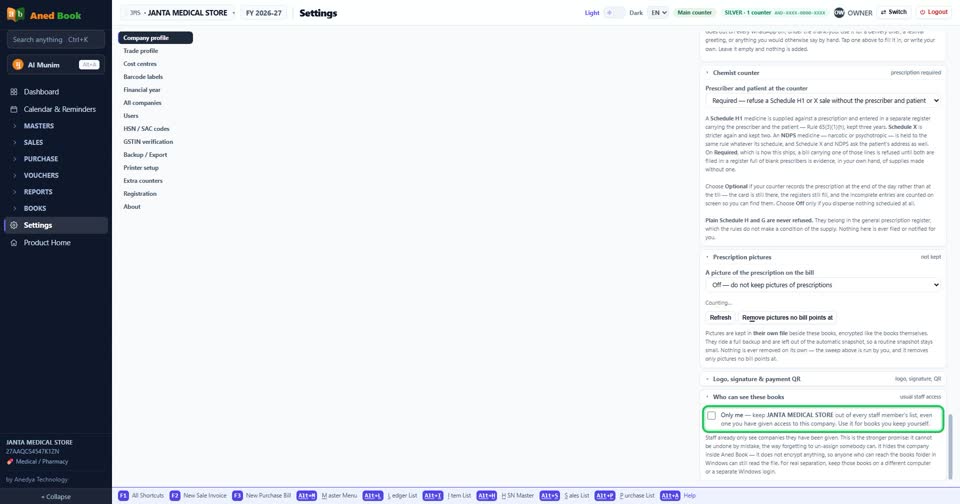Image resolution: width=960 pixels, height=504 pixels.
Task: Tick the Only me checkbox
Action: [711, 415]
